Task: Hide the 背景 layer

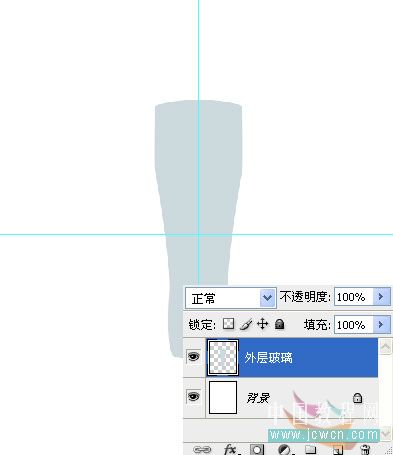Action: click(194, 396)
